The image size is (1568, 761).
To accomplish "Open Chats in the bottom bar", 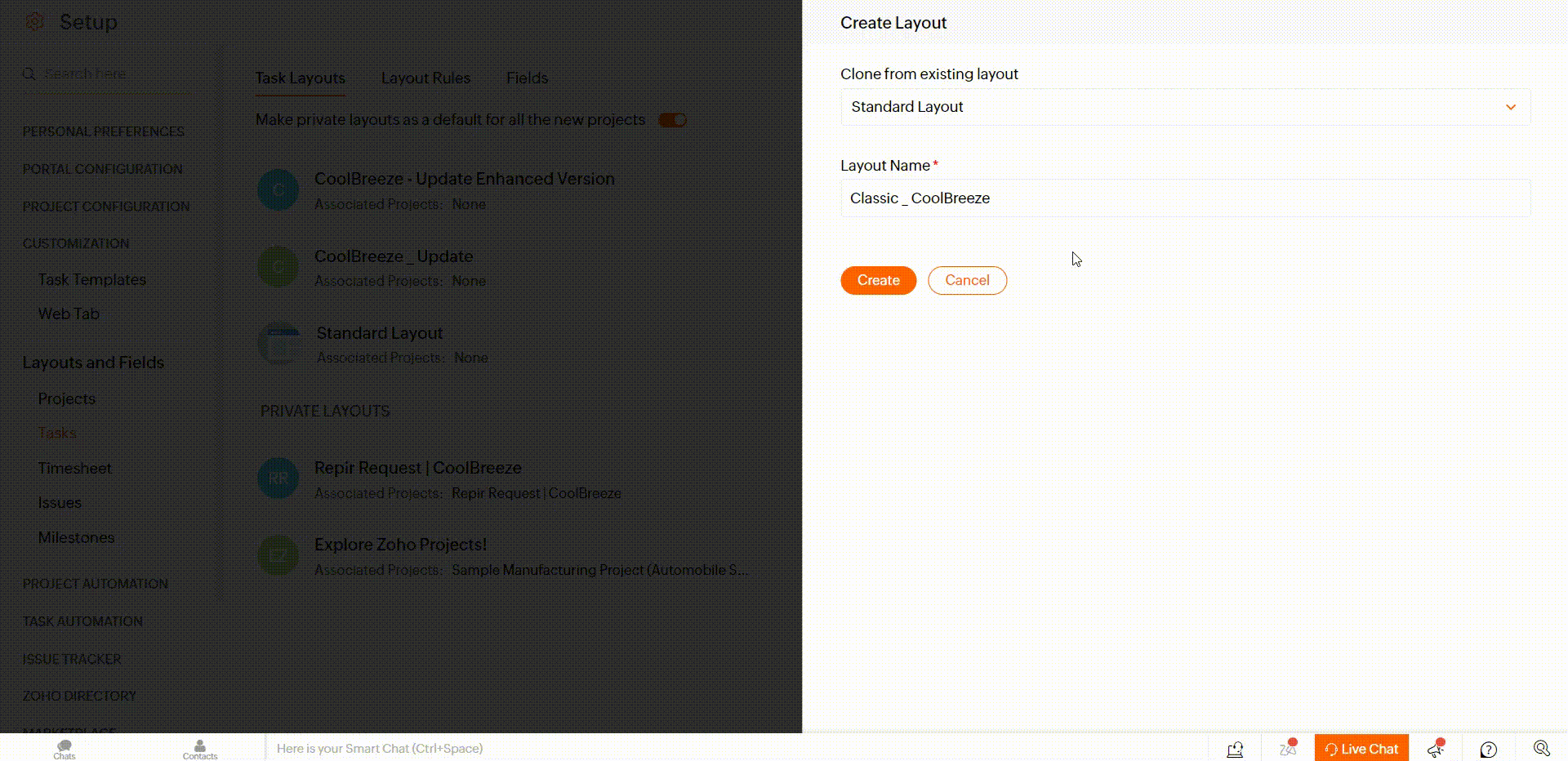I will 64,749.
